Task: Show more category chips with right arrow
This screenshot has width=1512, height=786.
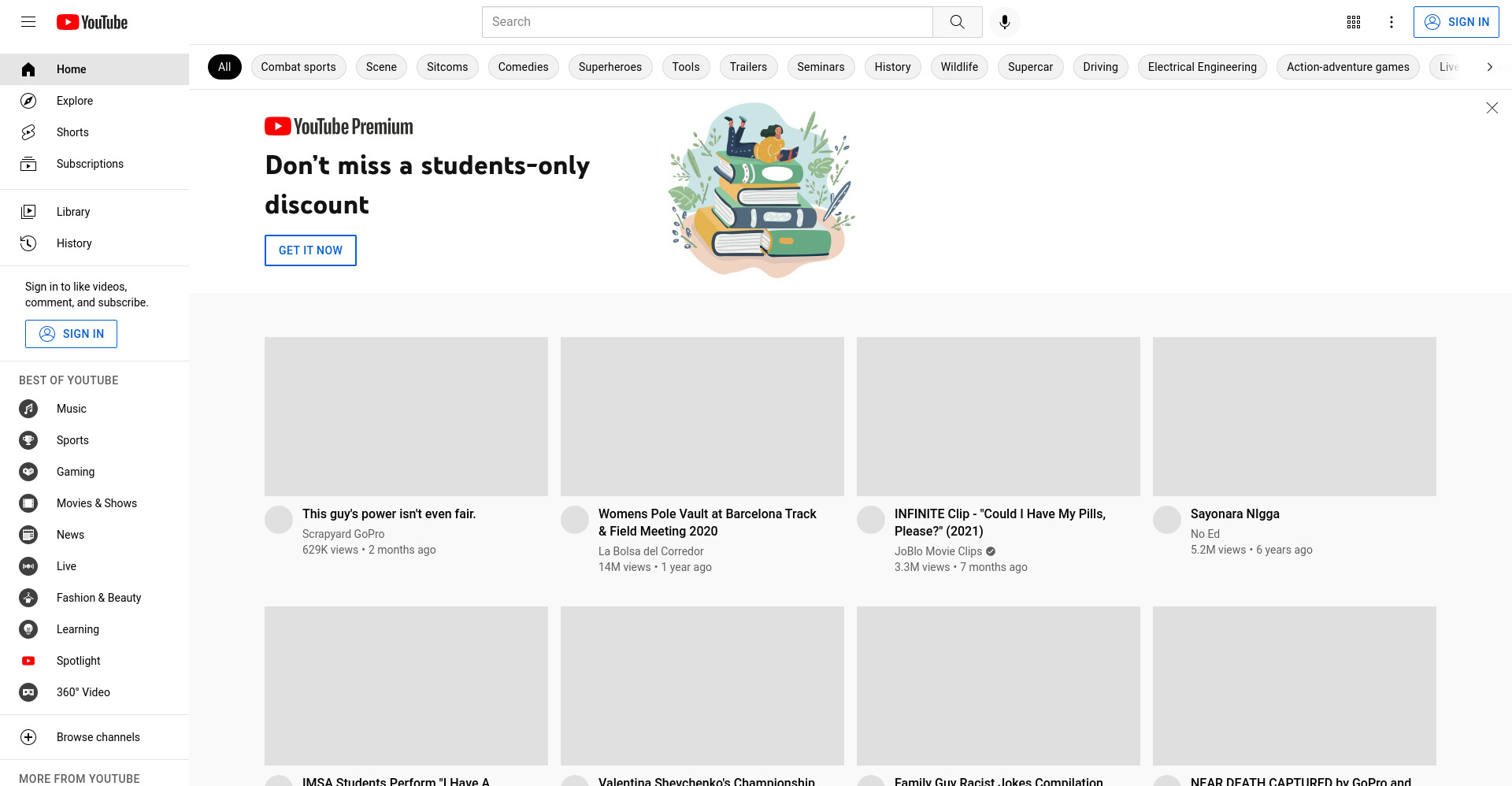Action: 1489,67
